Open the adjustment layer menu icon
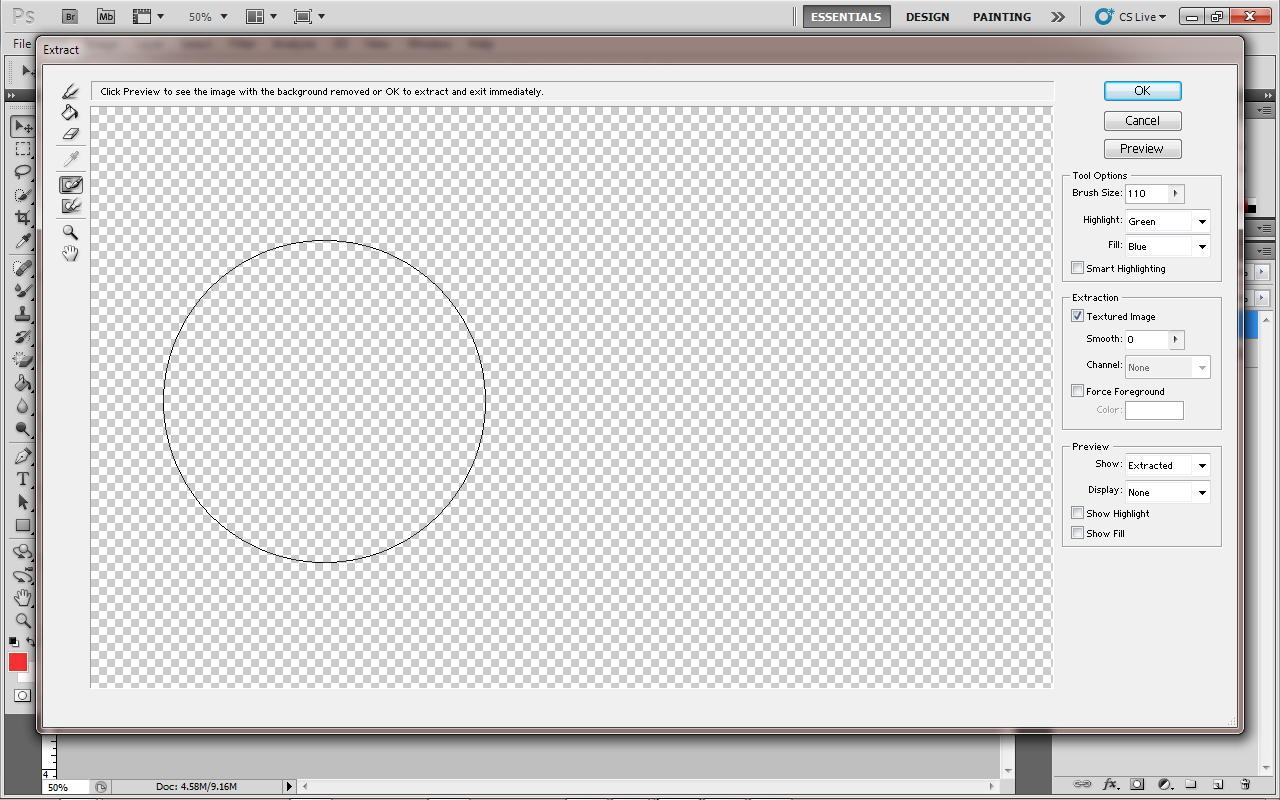Viewport: 1280px width, 800px height. [x=1164, y=785]
